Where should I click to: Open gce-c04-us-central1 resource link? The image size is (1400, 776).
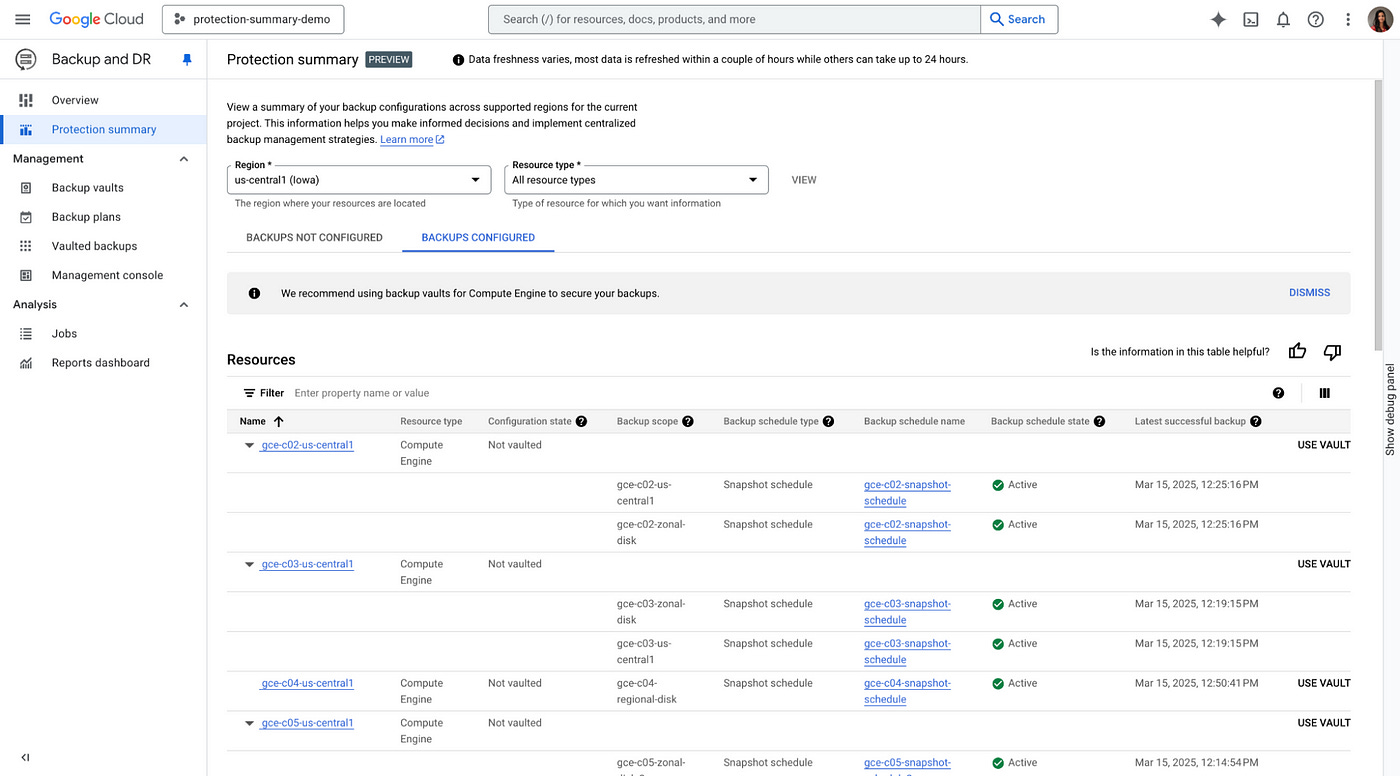(307, 683)
